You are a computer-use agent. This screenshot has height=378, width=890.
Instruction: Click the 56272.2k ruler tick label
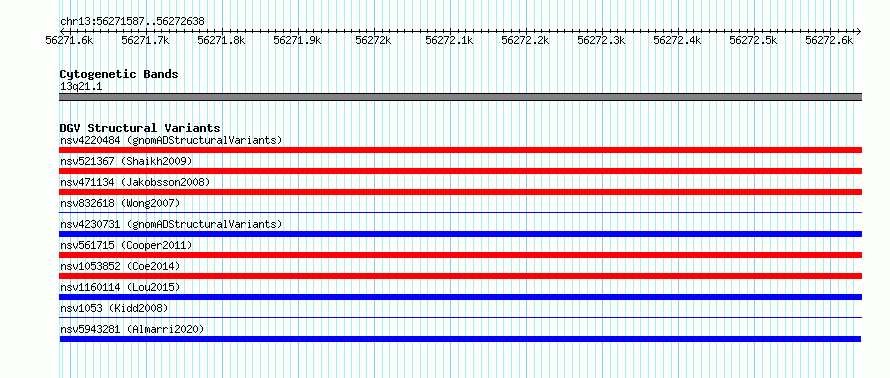click(x=526, y=41)
